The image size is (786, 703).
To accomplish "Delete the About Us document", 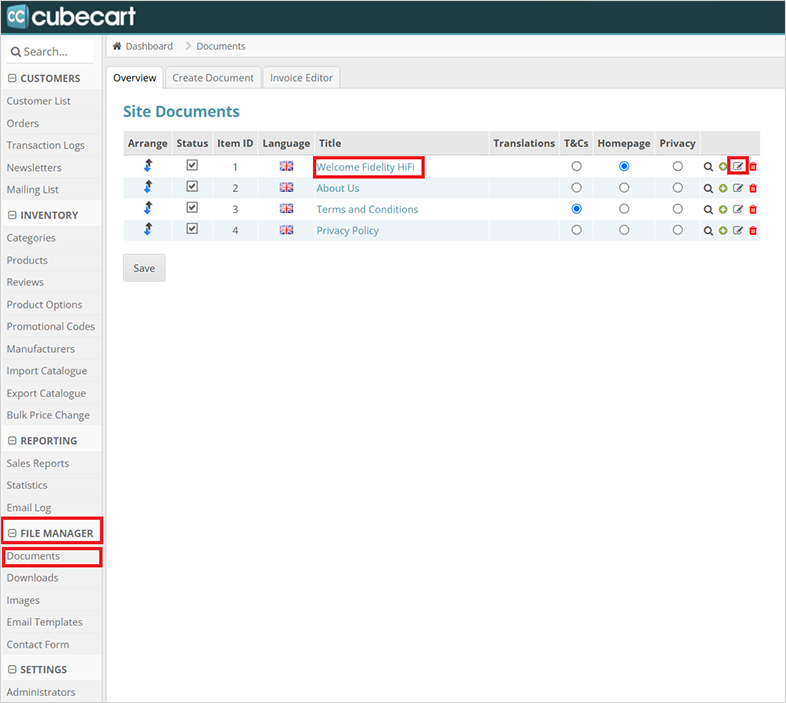I will point(753,189).
